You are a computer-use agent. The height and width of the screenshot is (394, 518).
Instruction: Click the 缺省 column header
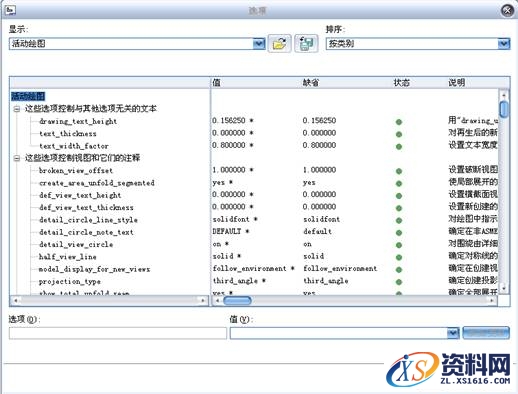coord(311,83)
